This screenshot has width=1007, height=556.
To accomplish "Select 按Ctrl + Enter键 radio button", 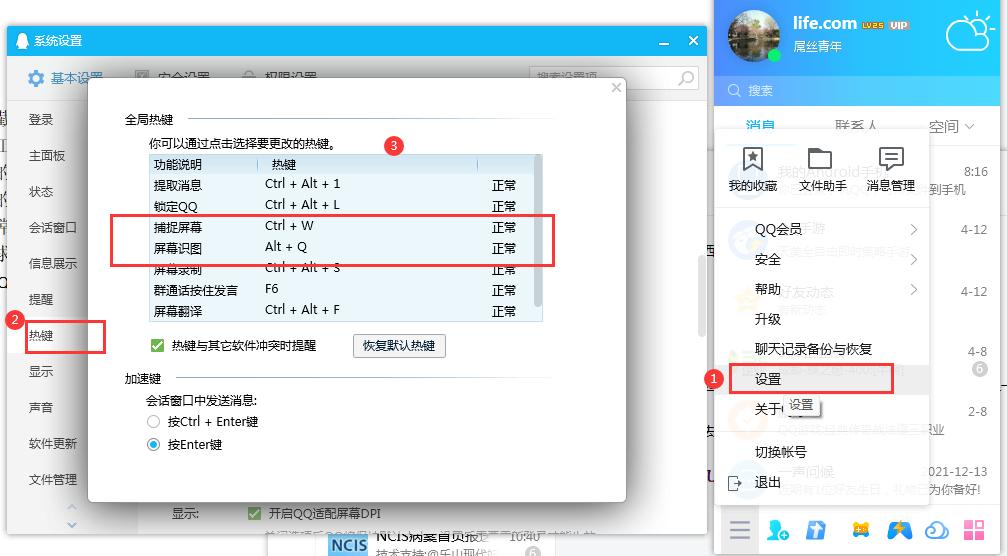I will click(153, 422).
